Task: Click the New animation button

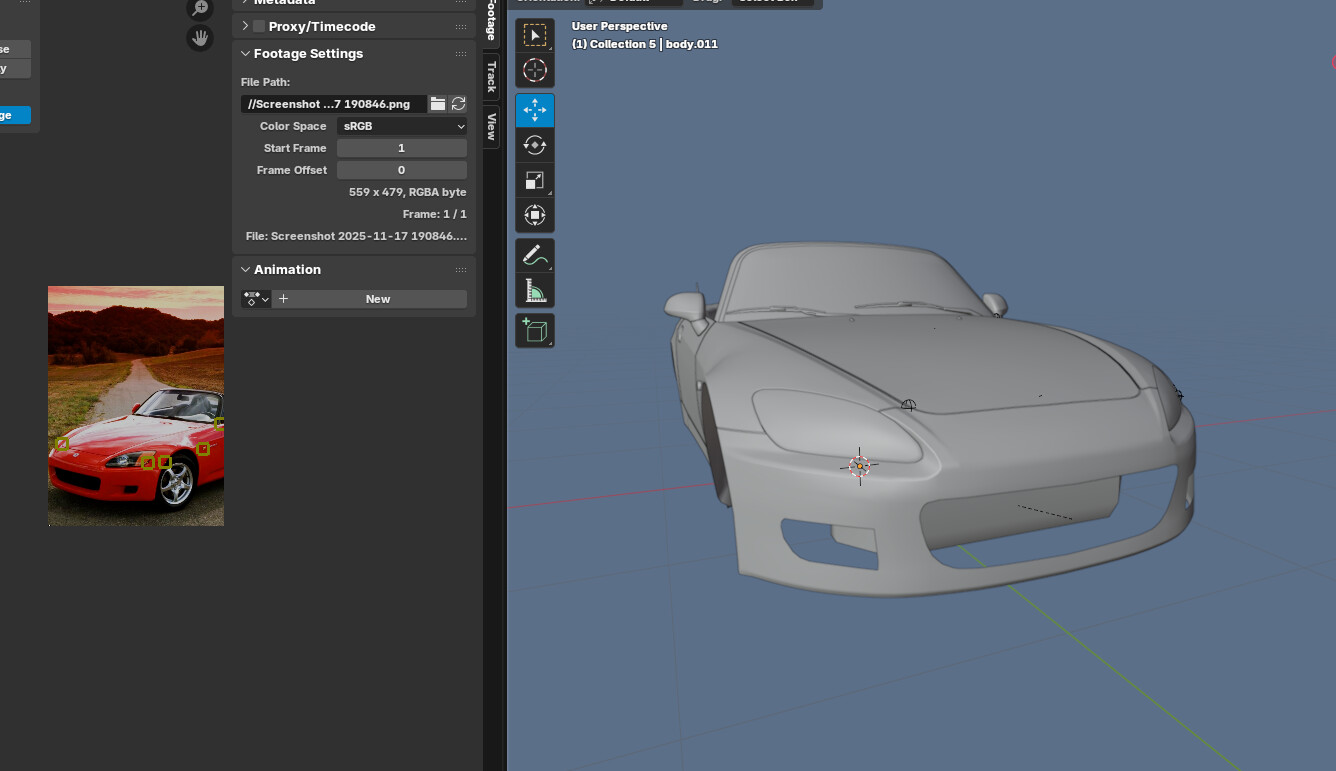Action: pyautogui.click(x=377, y=299)
